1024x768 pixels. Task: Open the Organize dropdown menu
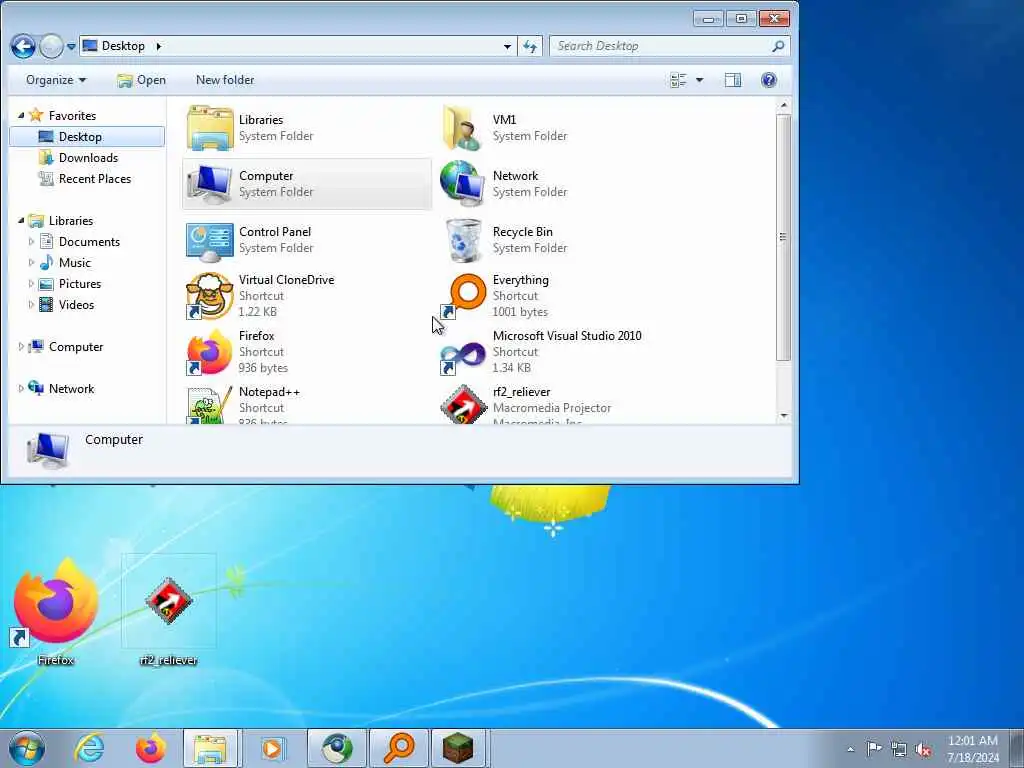click(x=56, y=80)
